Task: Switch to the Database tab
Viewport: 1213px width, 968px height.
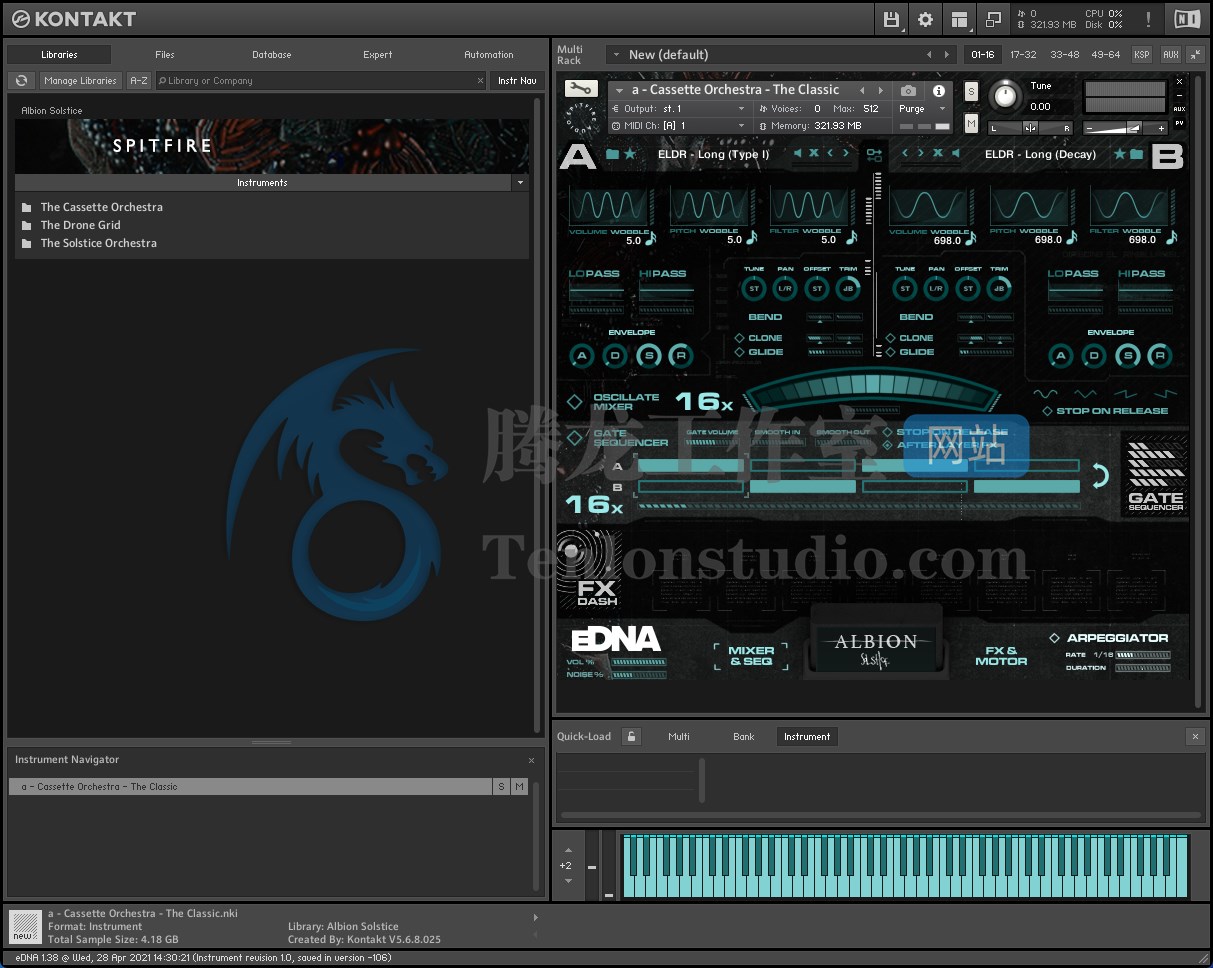Action: point(272,55)
